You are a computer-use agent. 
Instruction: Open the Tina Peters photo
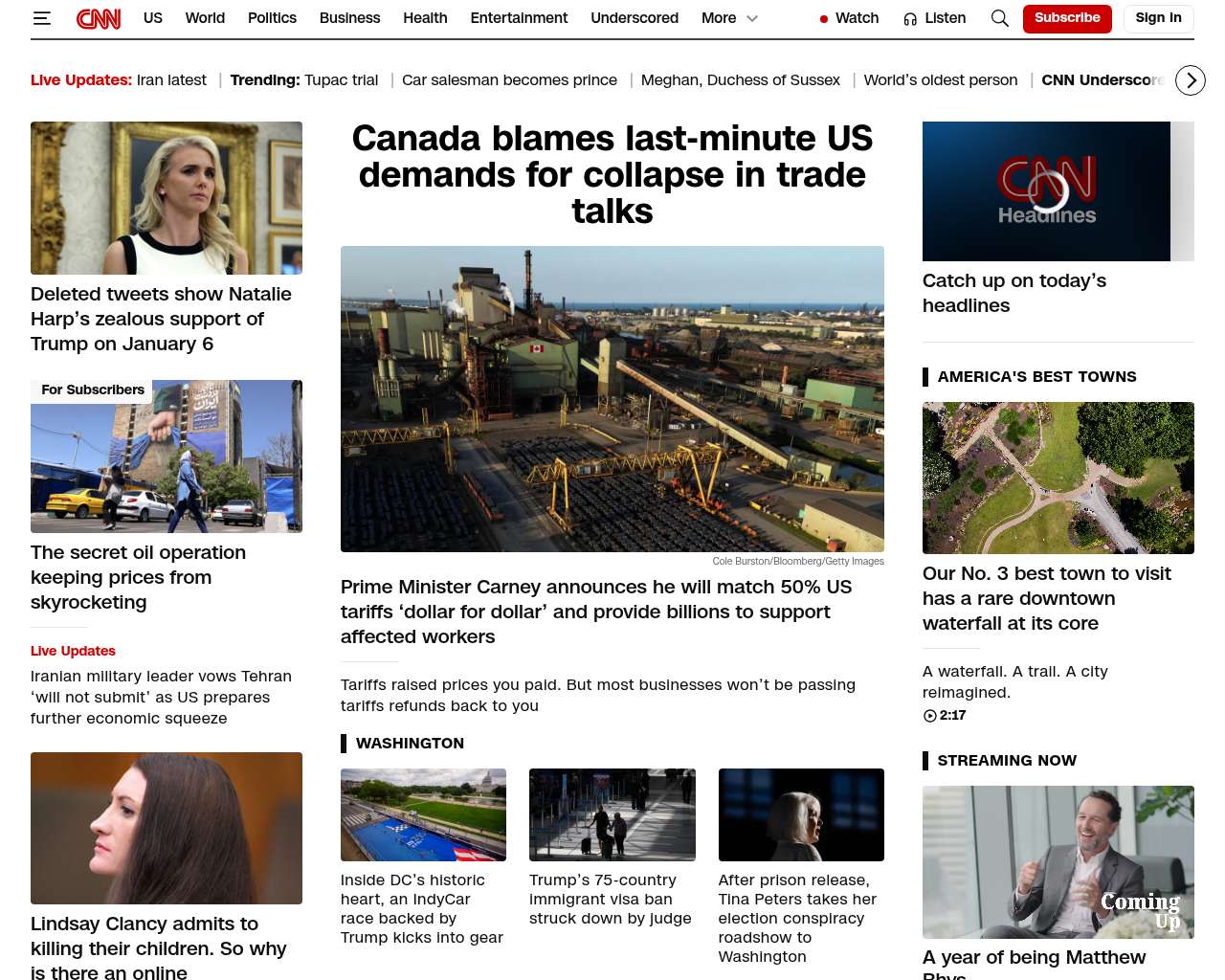(x=801, y=815)
